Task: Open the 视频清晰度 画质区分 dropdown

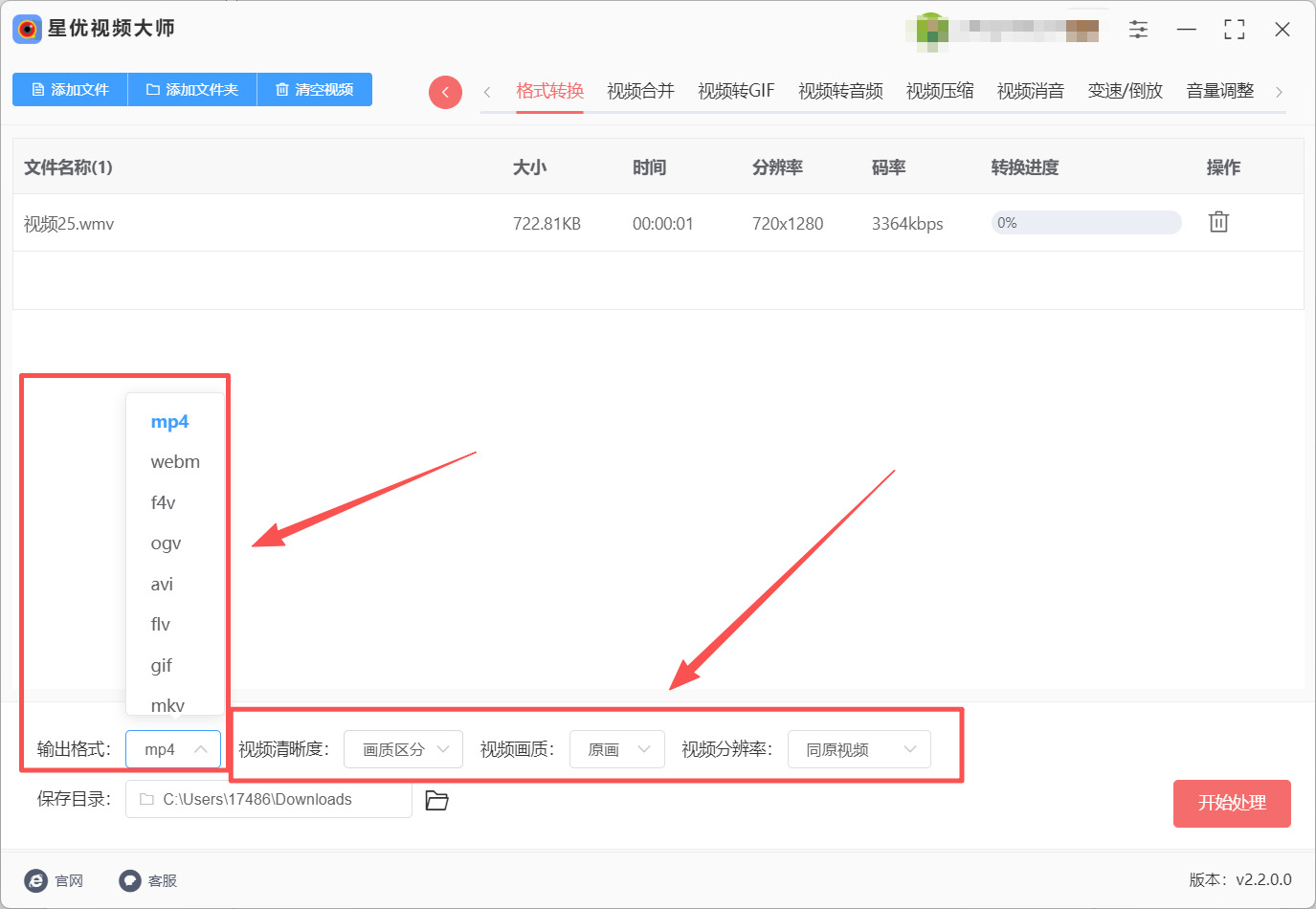Action: pos(403,749)
